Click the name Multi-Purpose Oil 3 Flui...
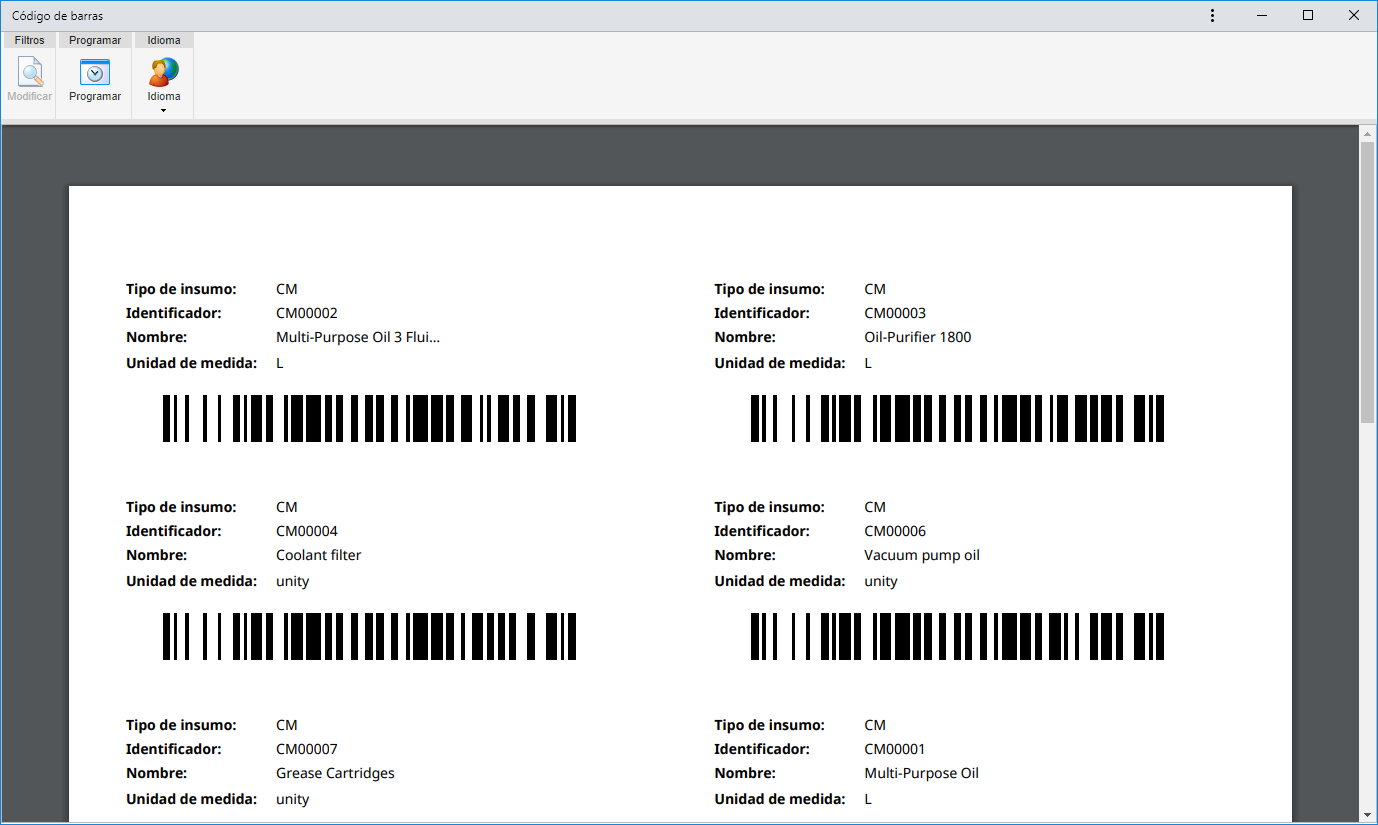The height and width of the screenshot is (825, 1378). point(358,337)
